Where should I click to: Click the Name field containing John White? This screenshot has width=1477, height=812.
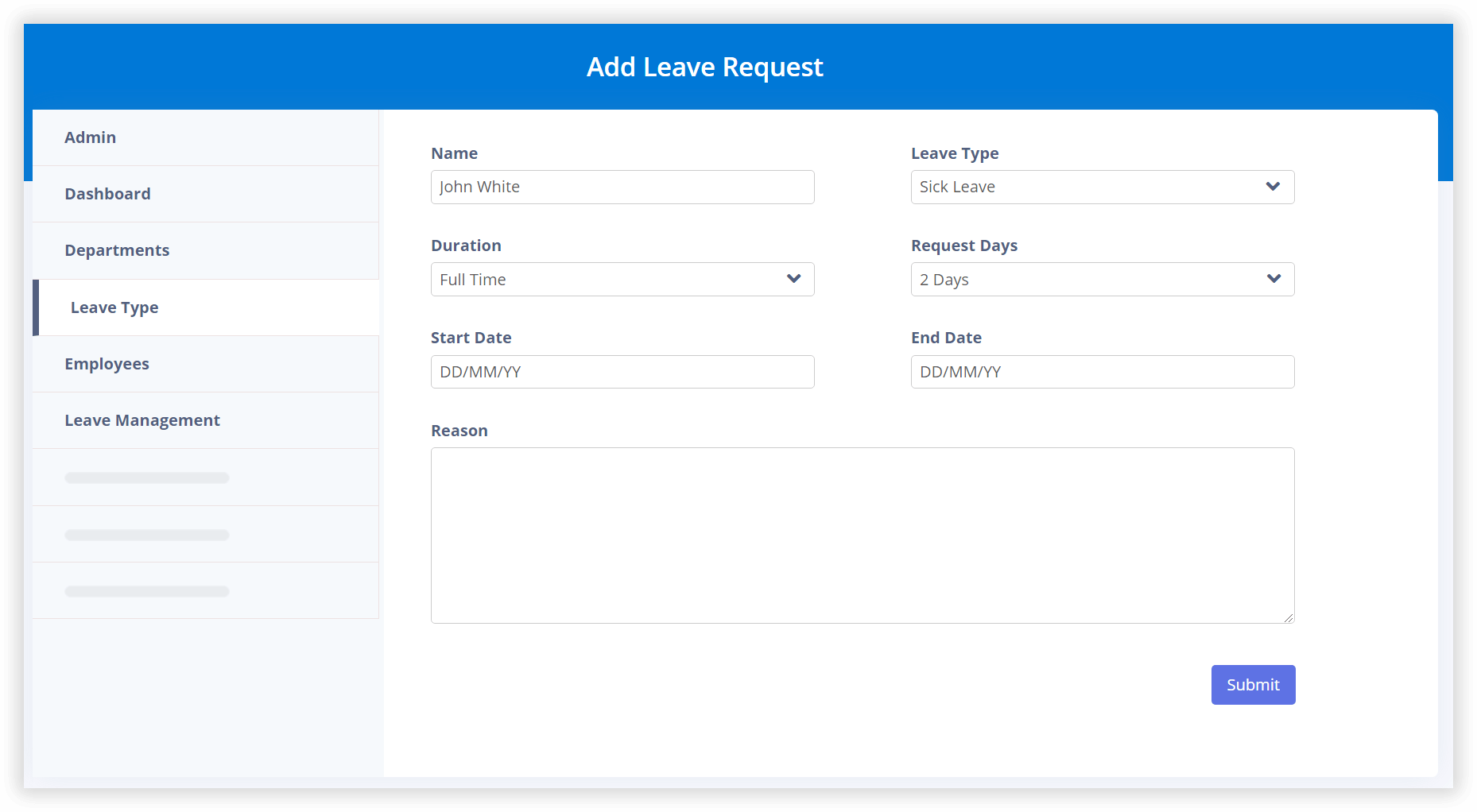click(622, 187)
